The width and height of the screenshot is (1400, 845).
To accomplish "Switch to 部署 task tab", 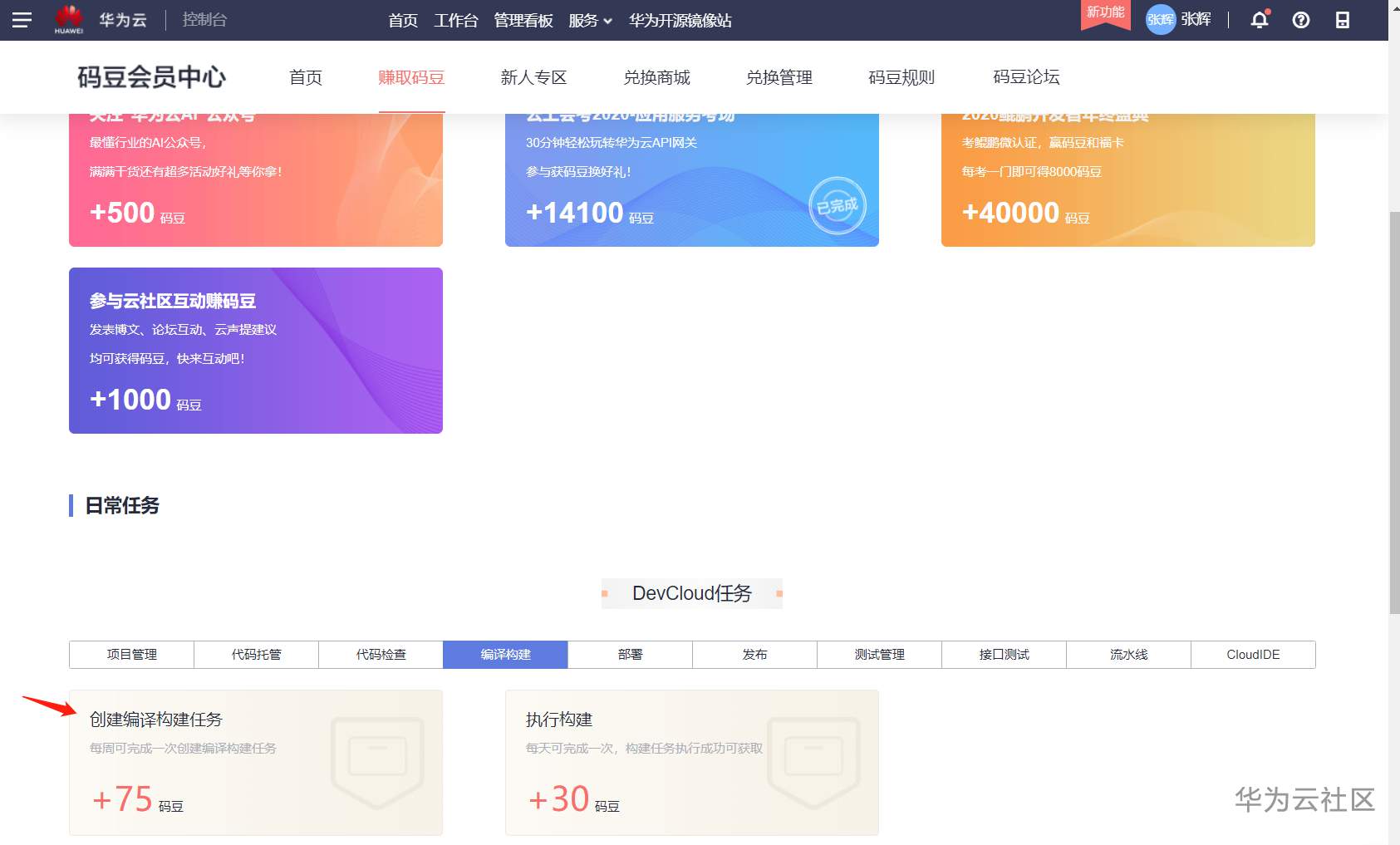I will click(630, 655).
